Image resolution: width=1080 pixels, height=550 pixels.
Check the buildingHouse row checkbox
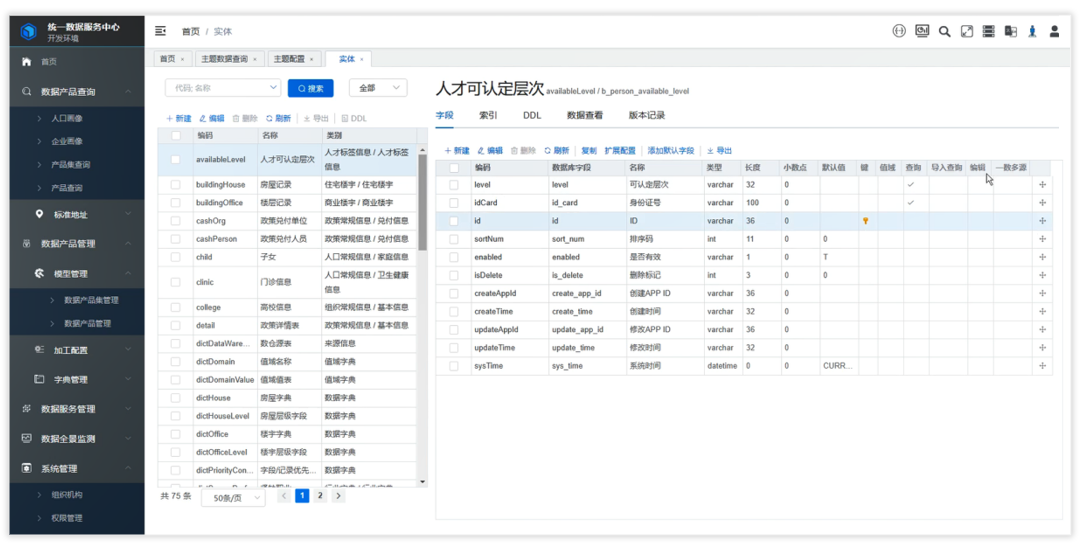176,185
